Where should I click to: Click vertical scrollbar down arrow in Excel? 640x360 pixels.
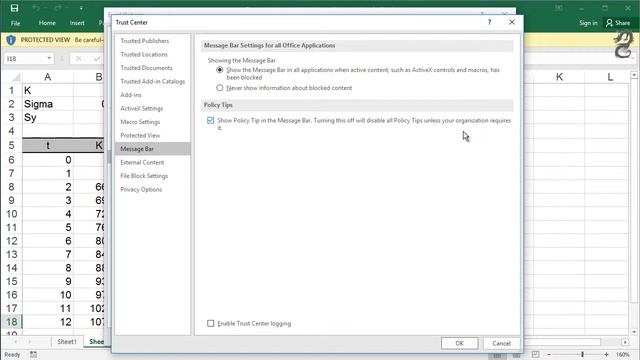click(633, 332)
